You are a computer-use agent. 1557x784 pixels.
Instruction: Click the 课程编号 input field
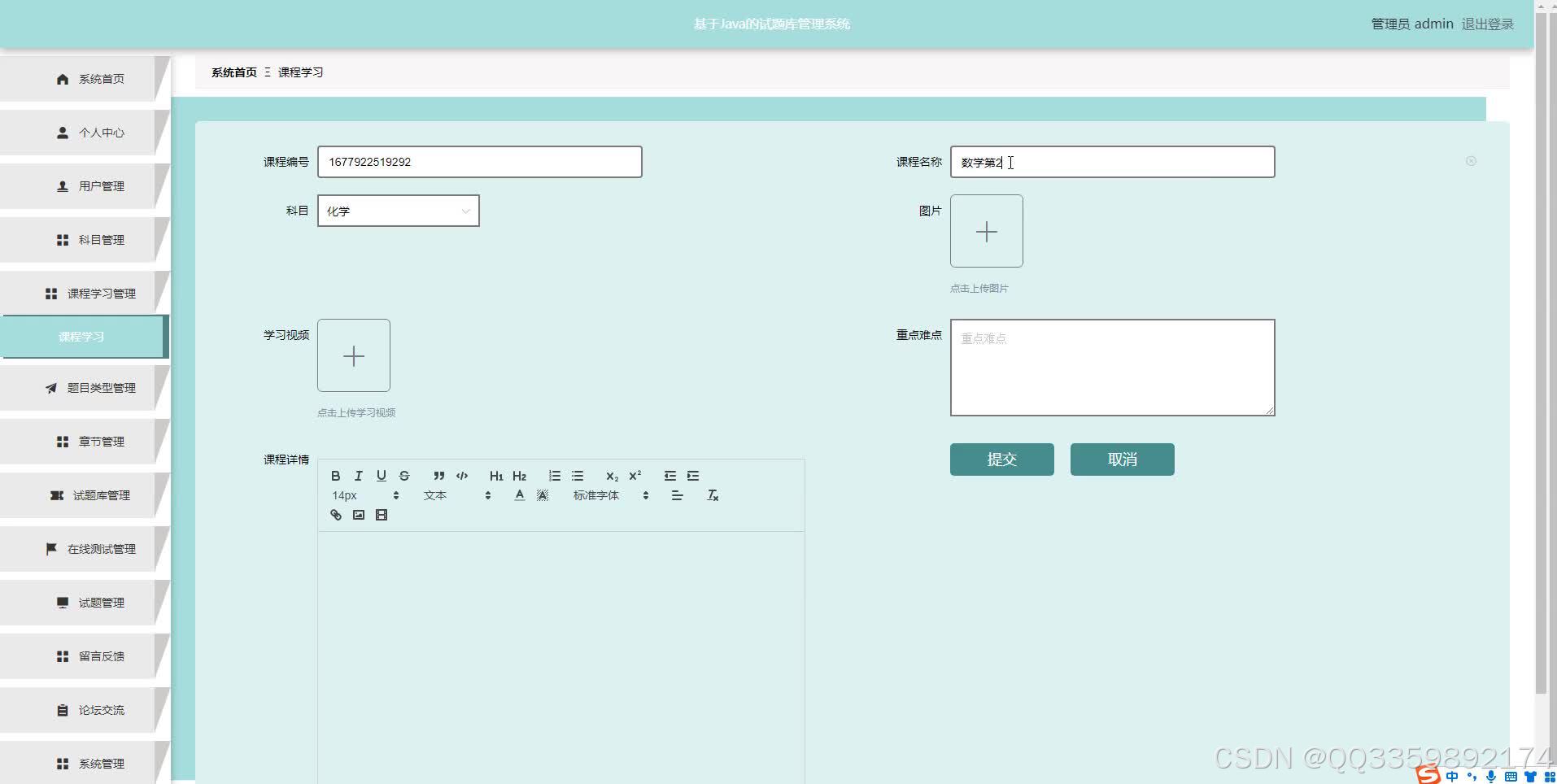(480, 162)
